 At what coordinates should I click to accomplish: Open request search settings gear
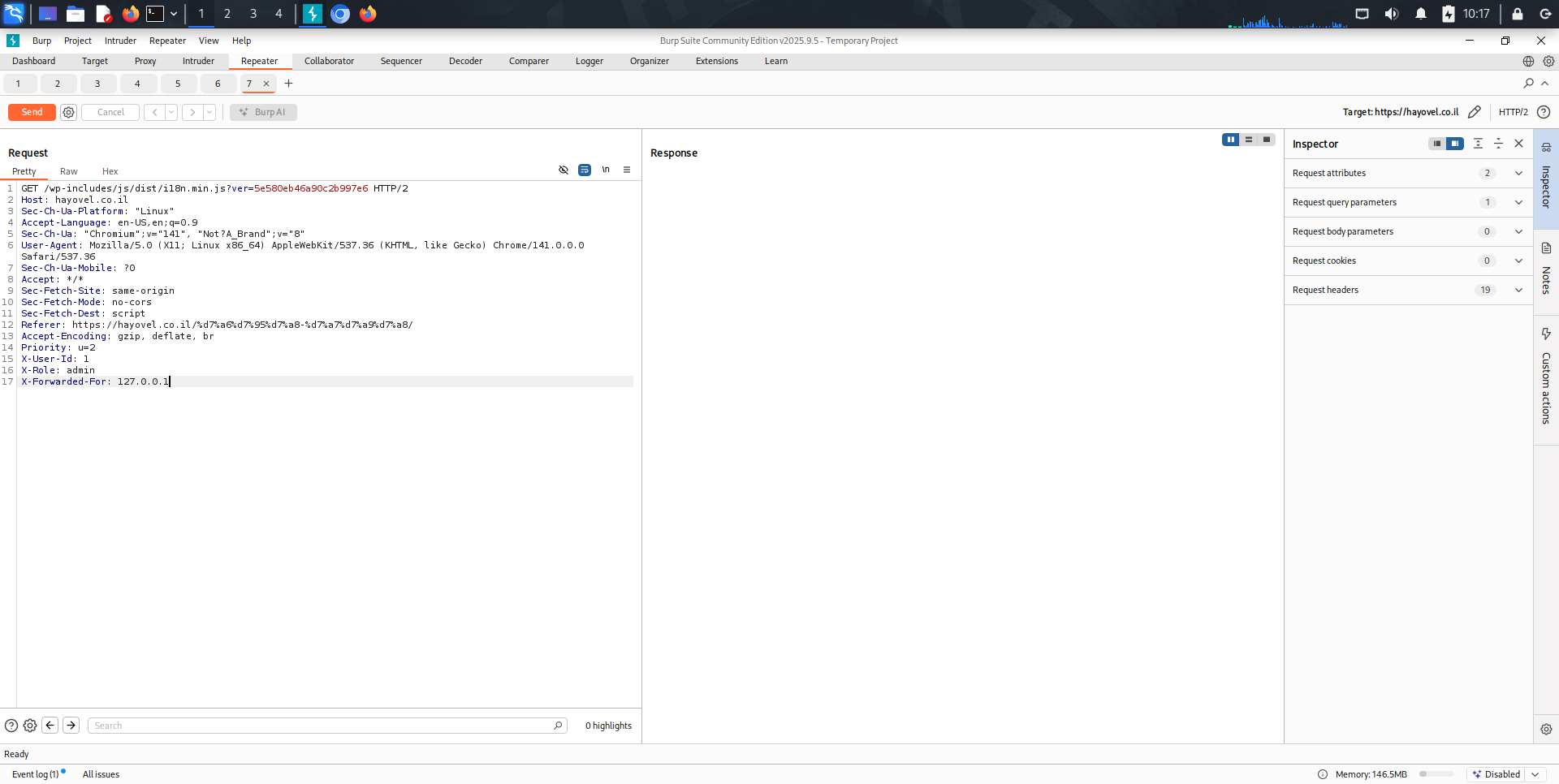click(x=30, y=726)
